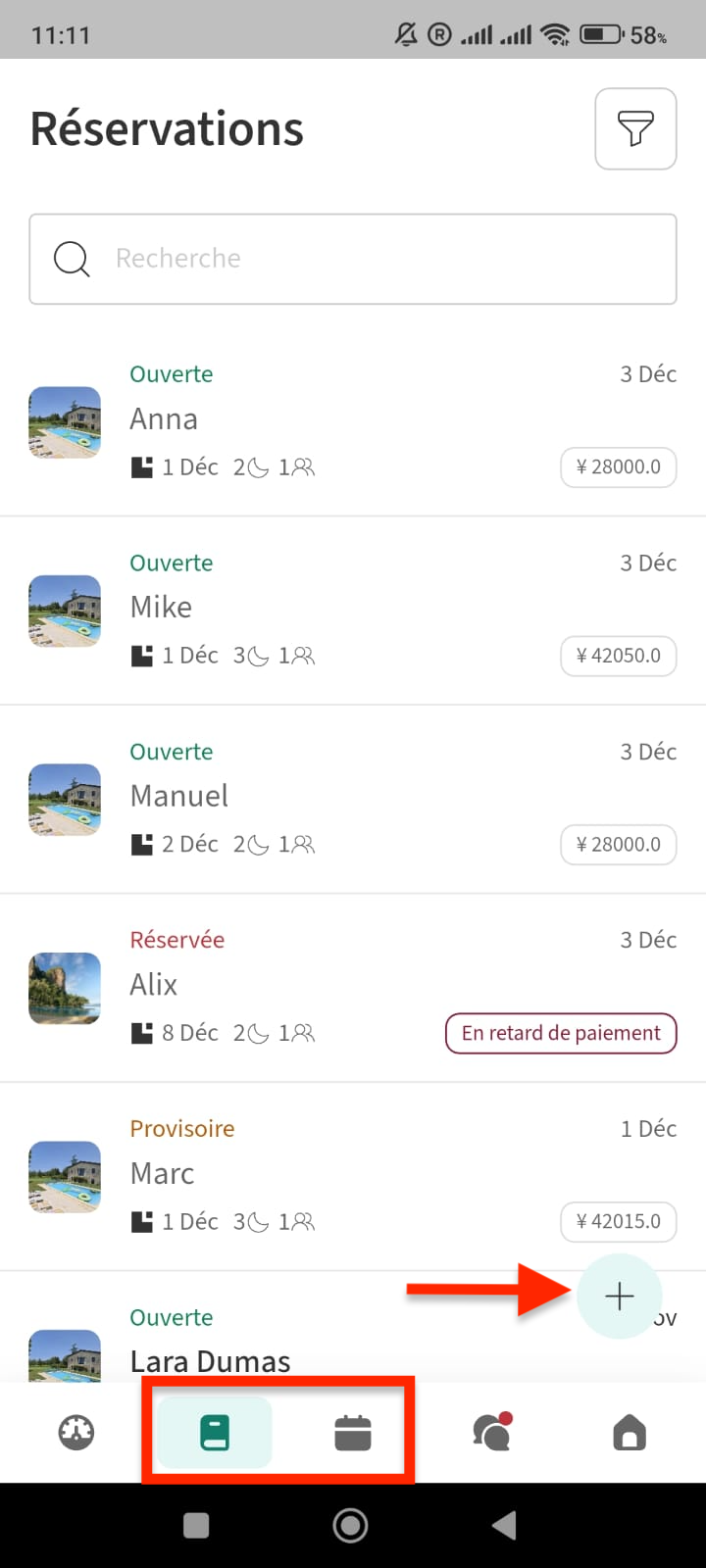Tap the ¥ 42050.0 price badge
Image resolution: width=706 pixels, height=1568 pixels.
point(618,656)
